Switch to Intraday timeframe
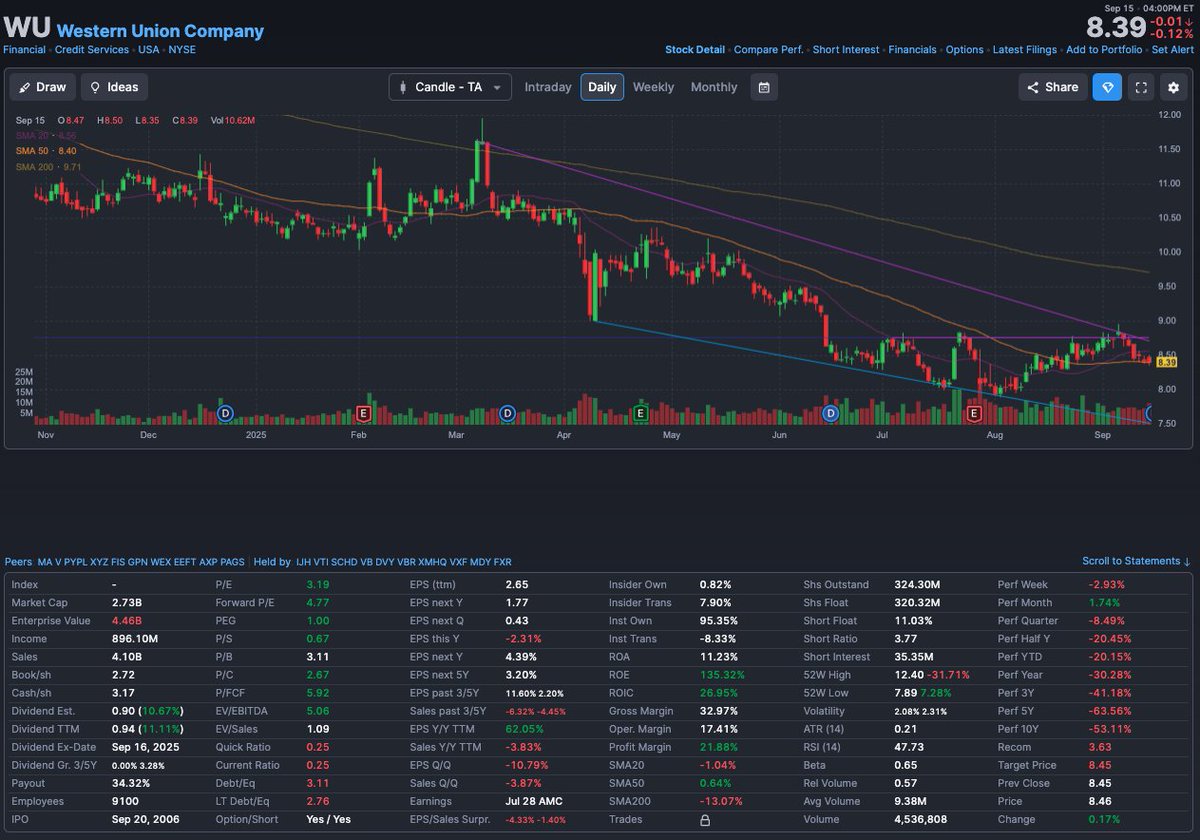This screenshot has height=840, width=1200. coord(548,87)
